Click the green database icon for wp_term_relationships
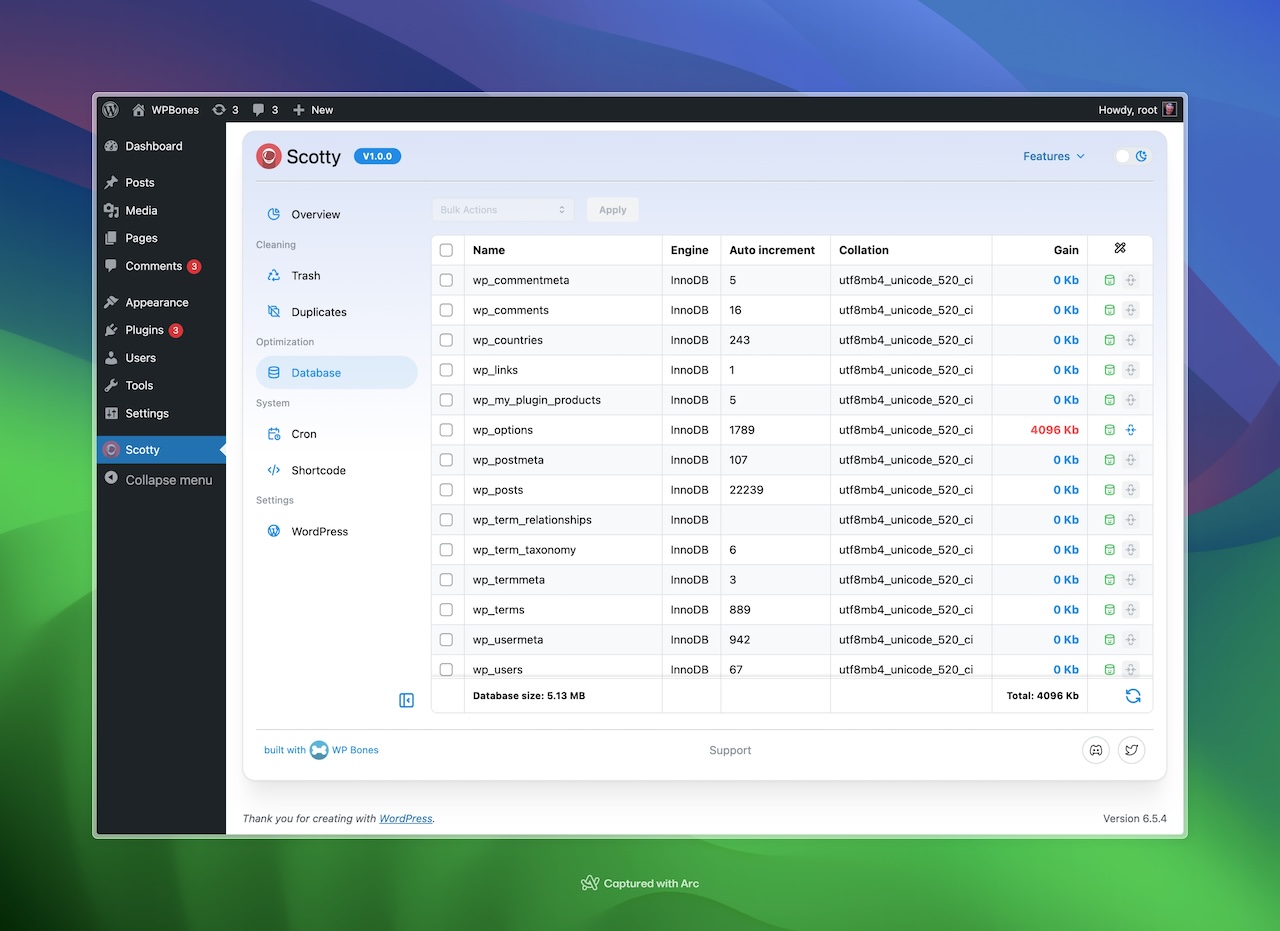1280x931 pixels. pos(1109,520)
